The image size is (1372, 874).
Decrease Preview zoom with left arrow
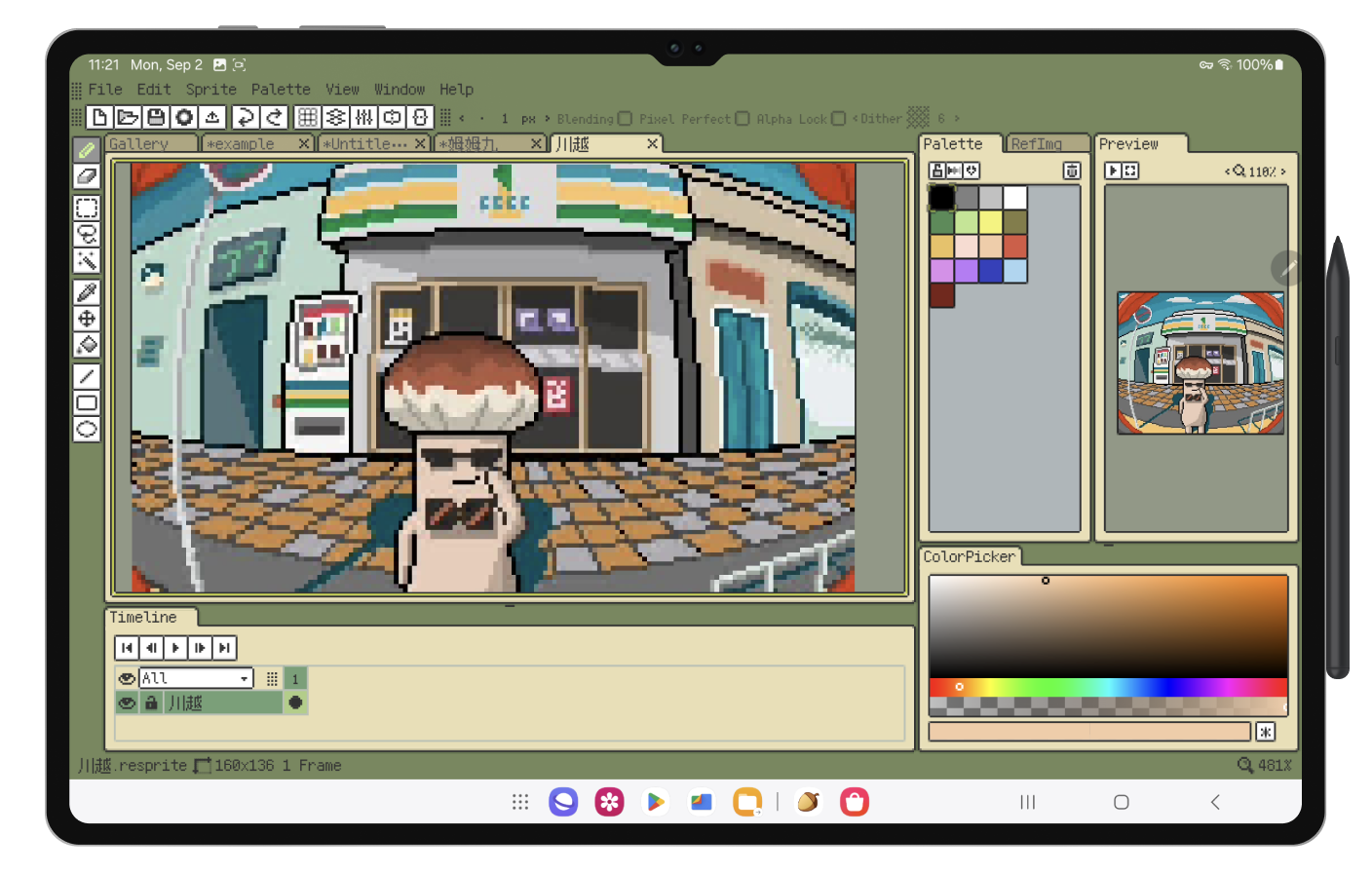tap(1227, 171)
